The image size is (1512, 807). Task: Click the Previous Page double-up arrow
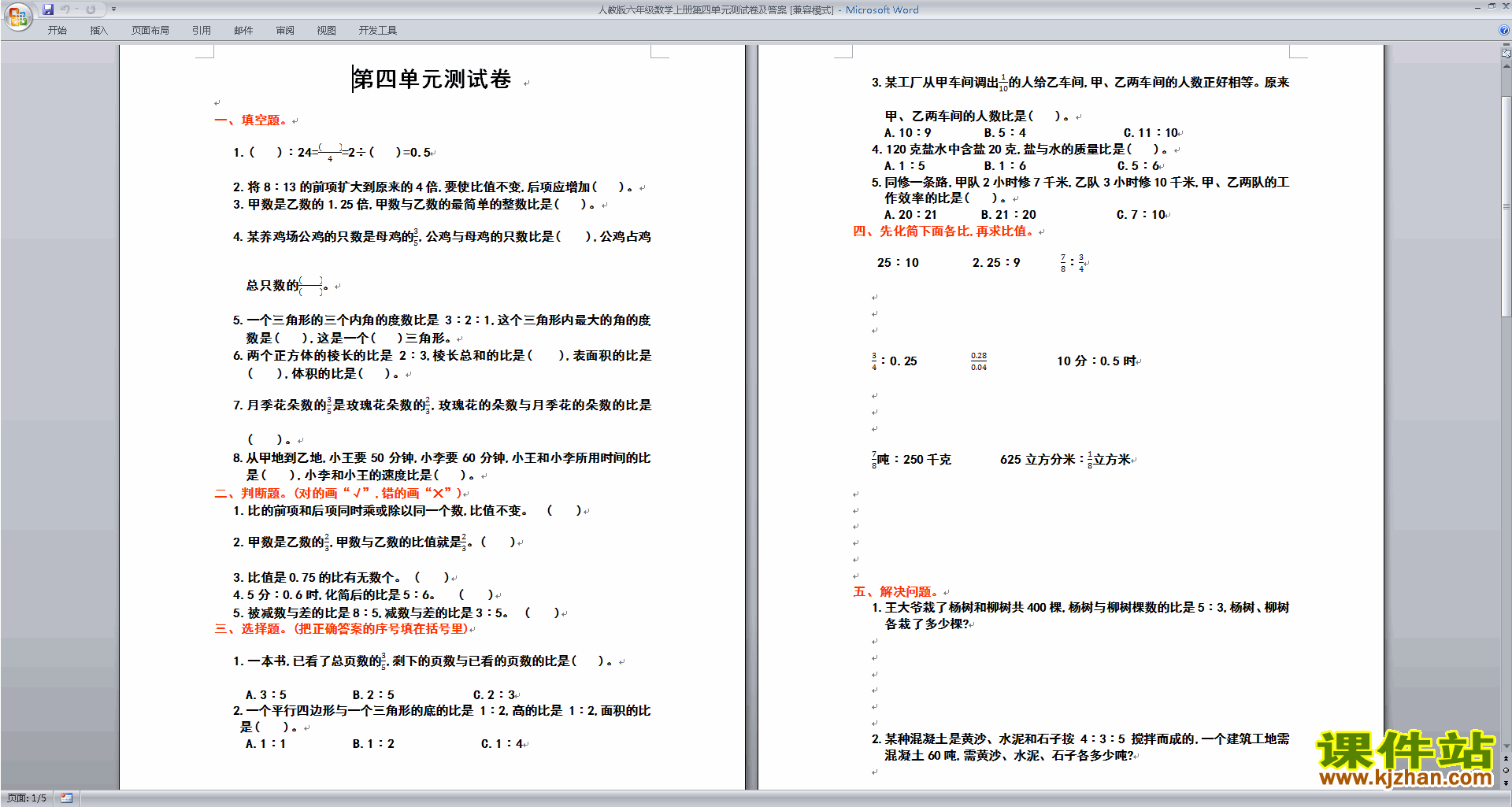(1506, 758)
